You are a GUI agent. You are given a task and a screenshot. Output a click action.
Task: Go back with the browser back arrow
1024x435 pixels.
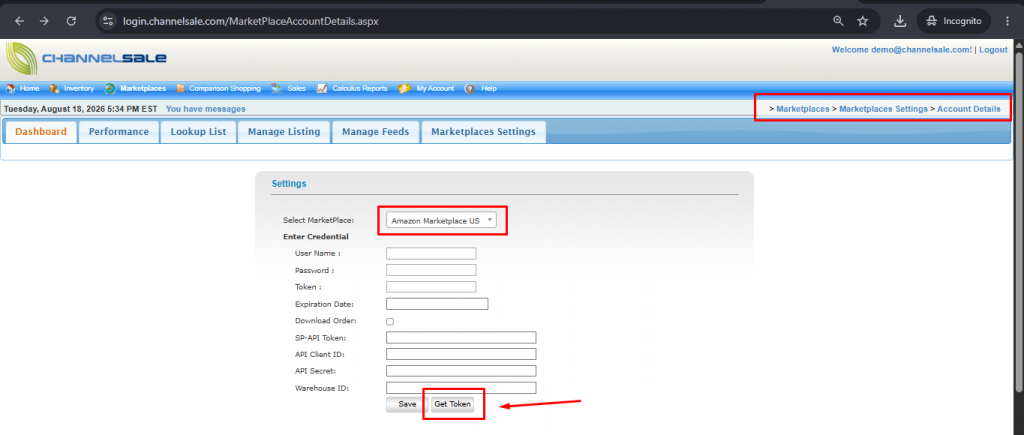click(20, 21)
